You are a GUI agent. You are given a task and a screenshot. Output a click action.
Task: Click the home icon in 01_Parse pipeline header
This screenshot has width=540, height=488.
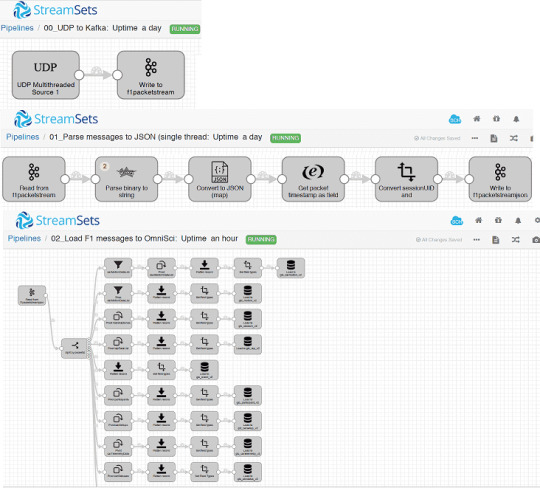pyautogui.click(x=477, y=119)
